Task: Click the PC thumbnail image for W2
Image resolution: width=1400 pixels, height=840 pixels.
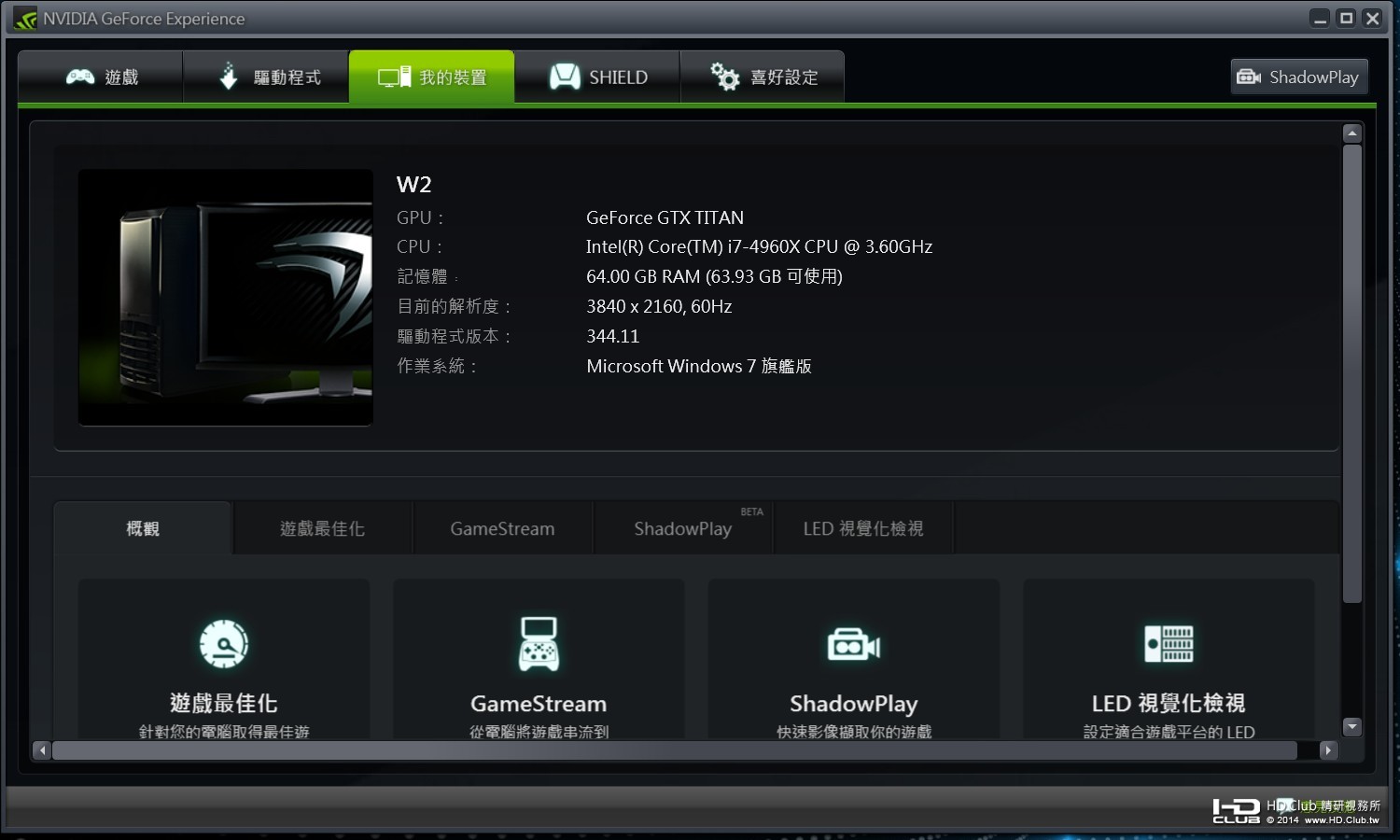Action: (226, 298)
